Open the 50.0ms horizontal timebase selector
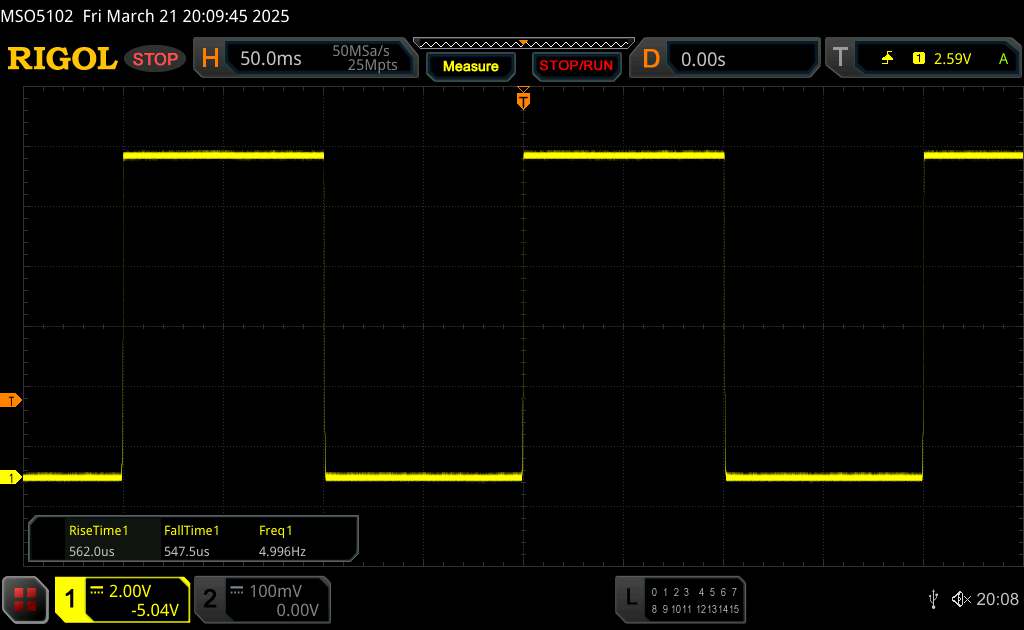The height and width of the screenshot is (630, 1024). pos(270,59)
